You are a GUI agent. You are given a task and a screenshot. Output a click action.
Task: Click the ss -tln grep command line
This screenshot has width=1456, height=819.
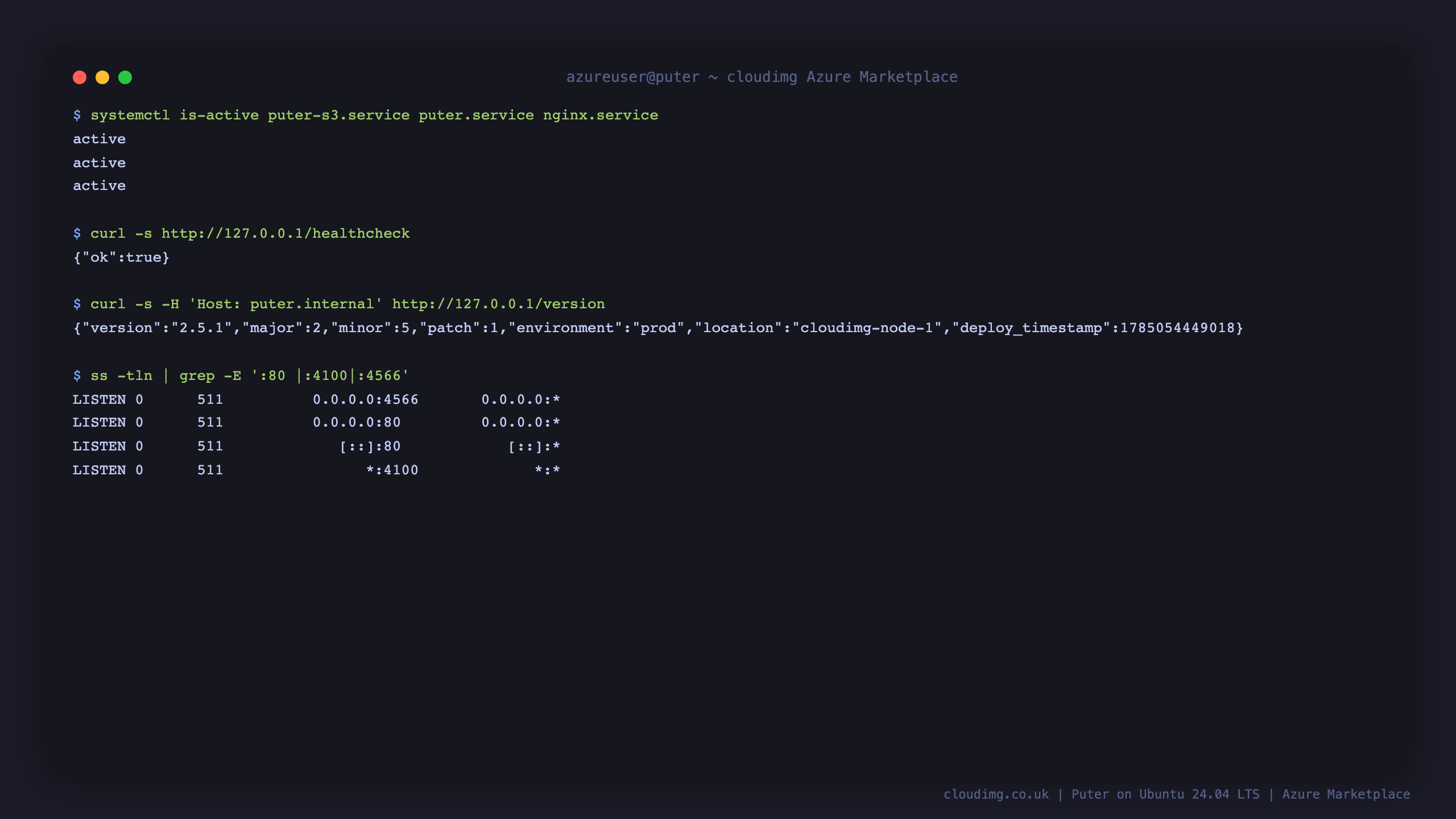pos(241,376)
